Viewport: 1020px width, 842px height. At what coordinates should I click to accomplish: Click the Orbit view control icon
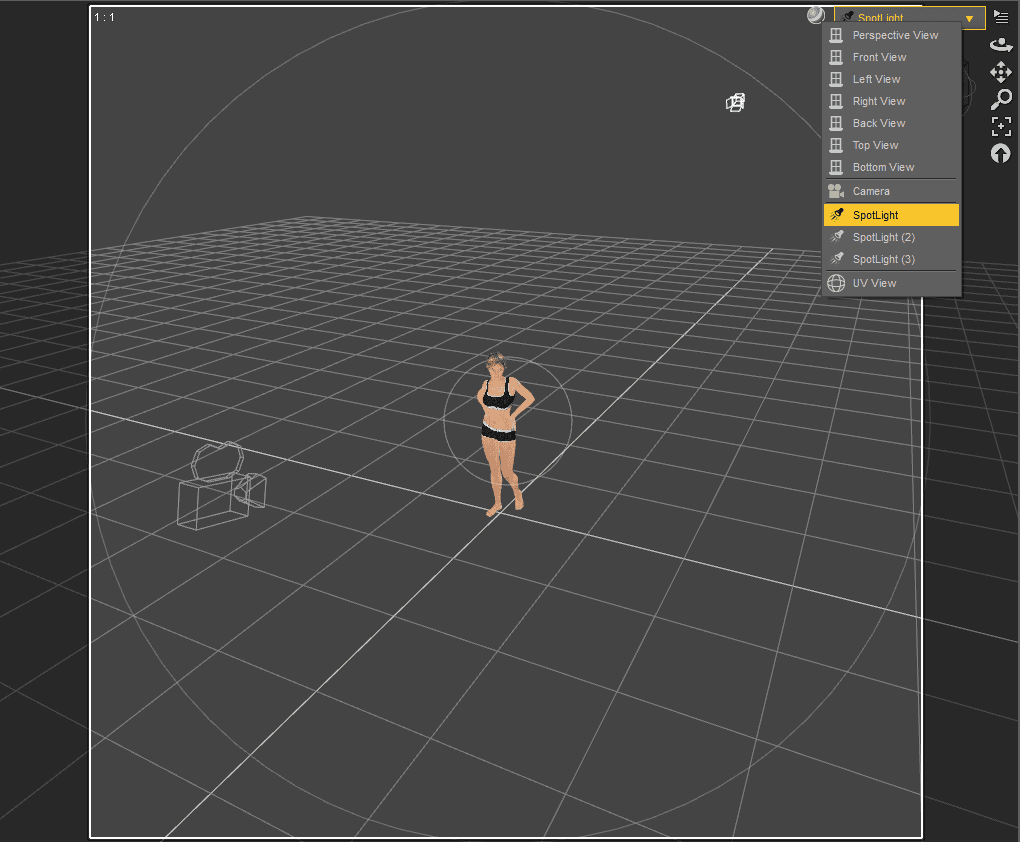(1001, 45)
